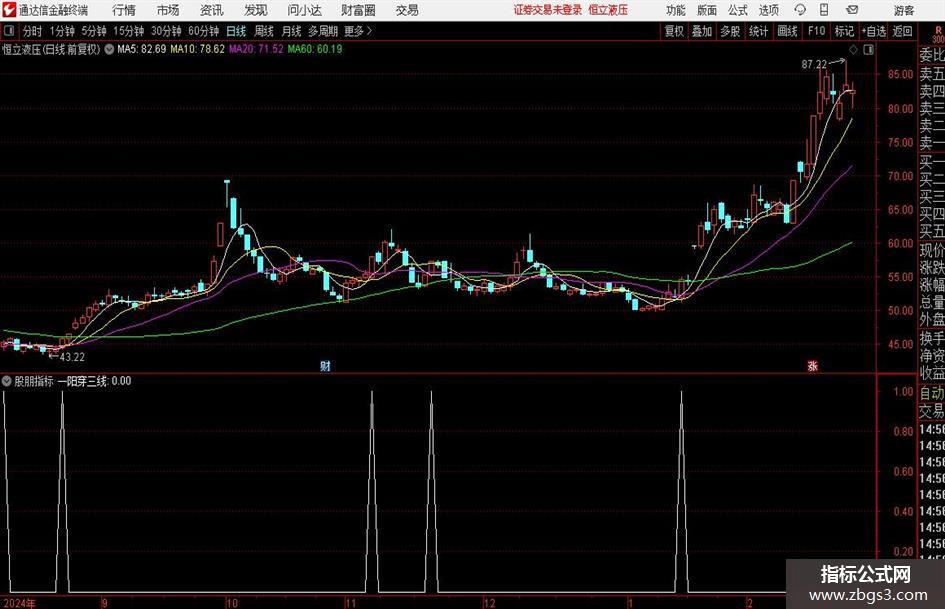Open the 版面 menu

click(x=706, y=10)
